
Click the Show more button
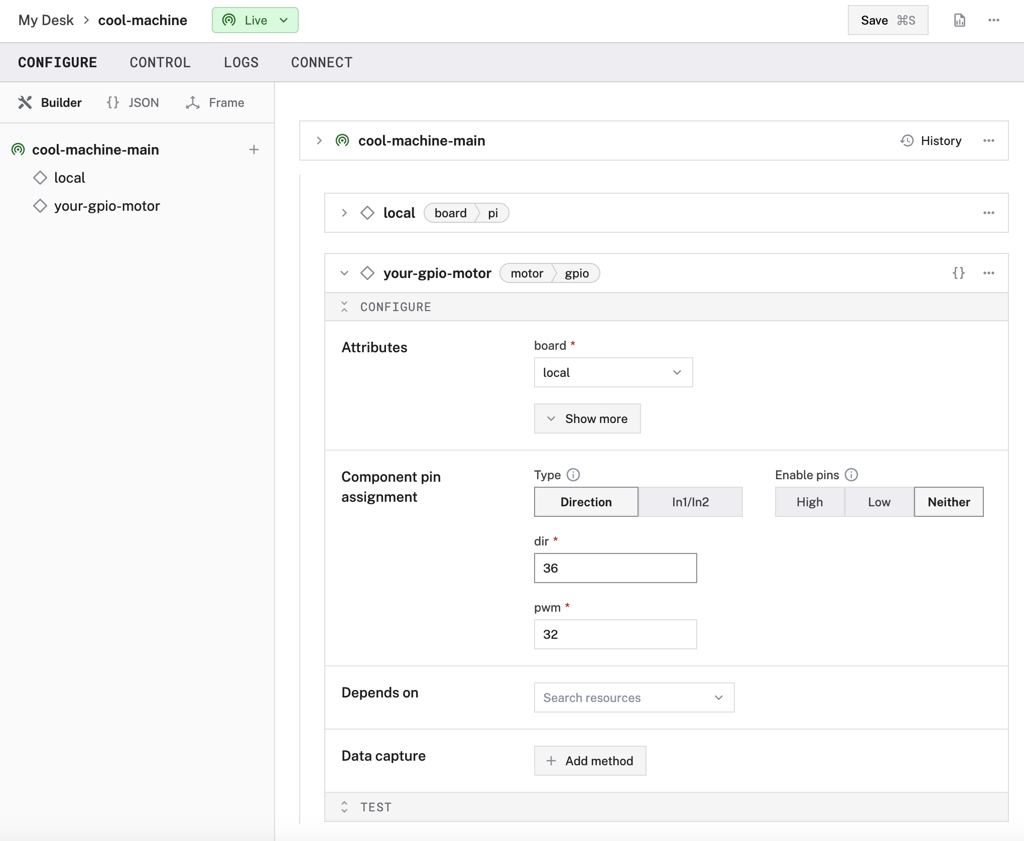point(587,419)
